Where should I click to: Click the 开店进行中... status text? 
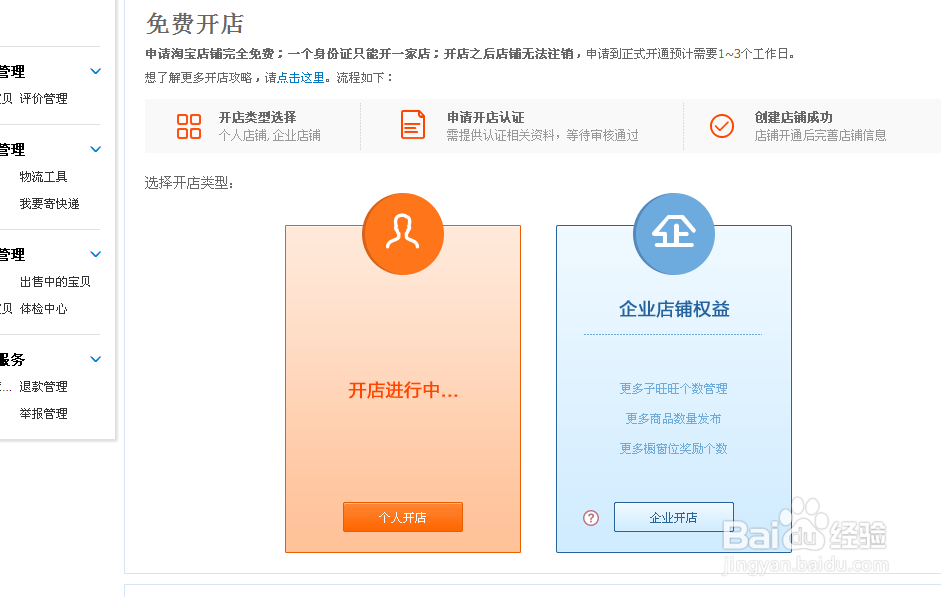point(403,391)
